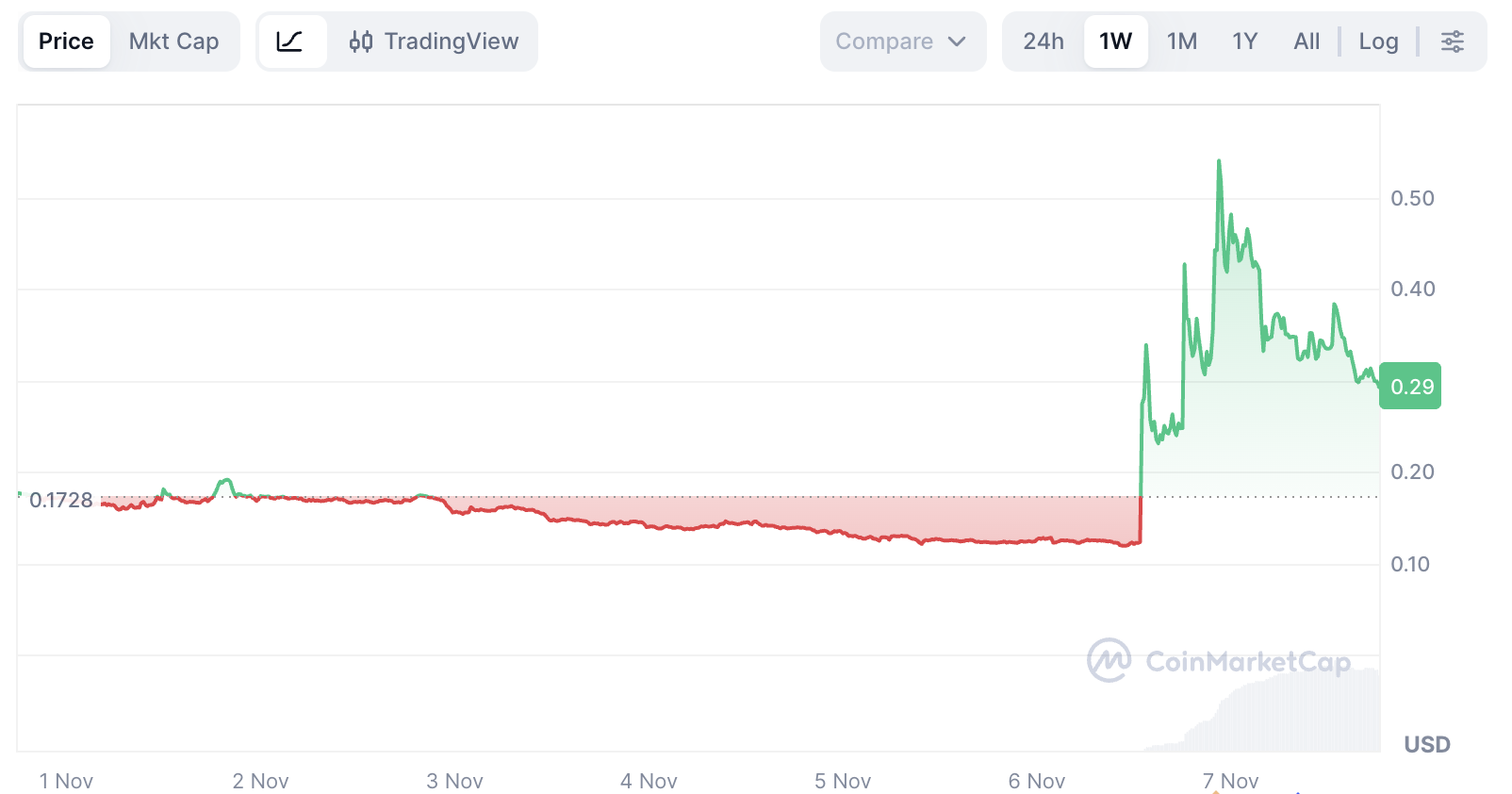Switch chart to Mkt Cap view
This screenshot has height=794, width=1512.
173,41
